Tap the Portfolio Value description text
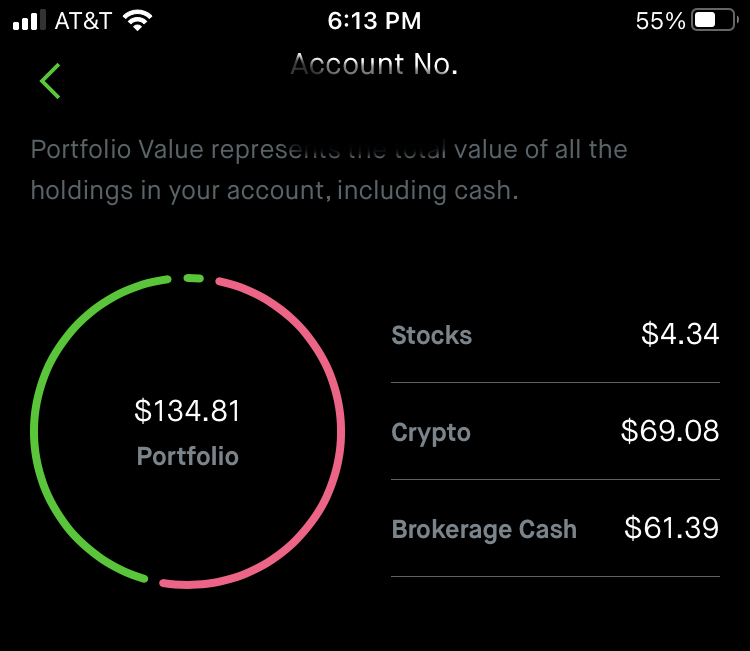Screen dimensions: 750x651 coord(328,170)
